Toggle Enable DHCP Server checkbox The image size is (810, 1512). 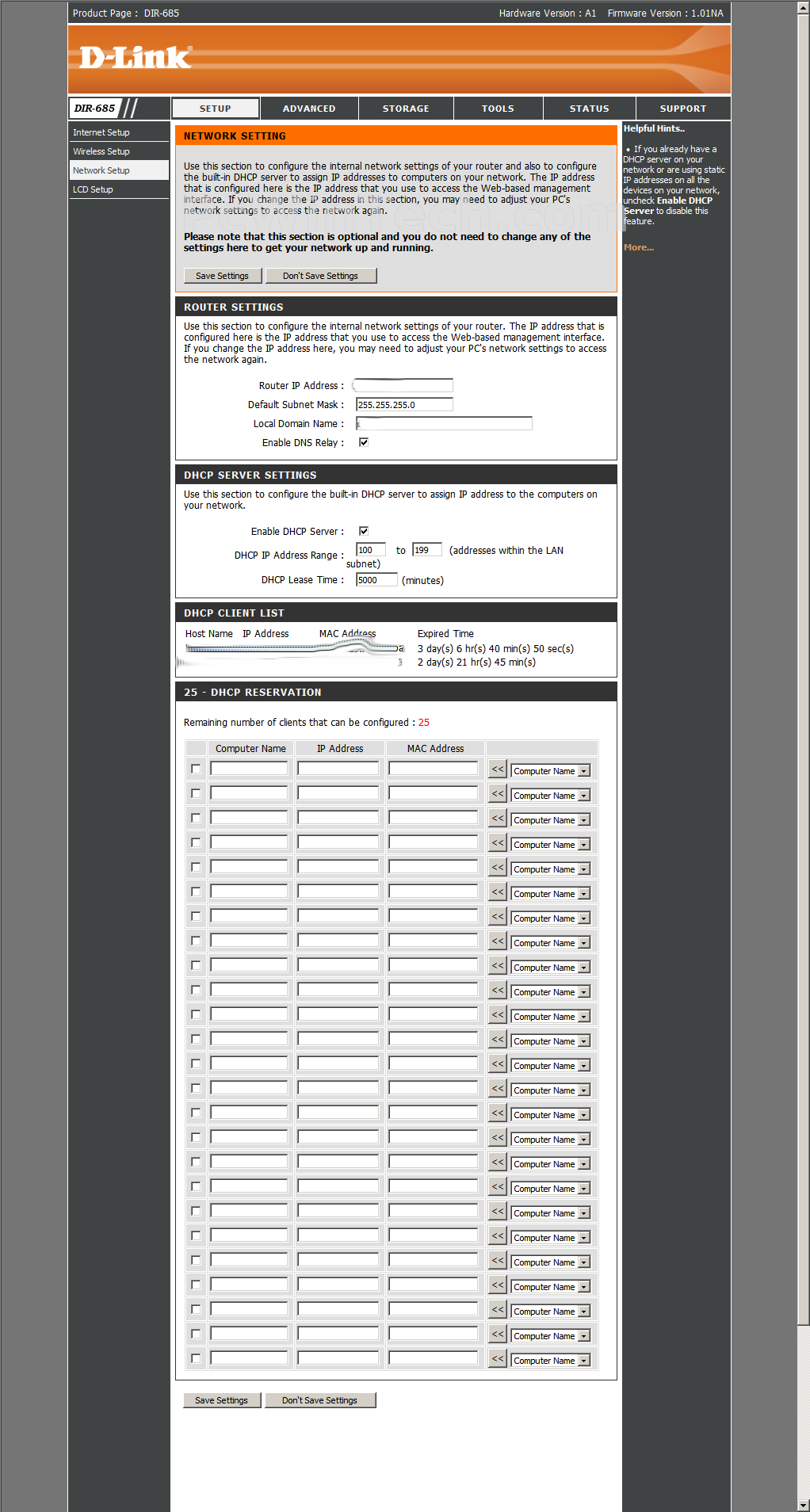[364, 531]
